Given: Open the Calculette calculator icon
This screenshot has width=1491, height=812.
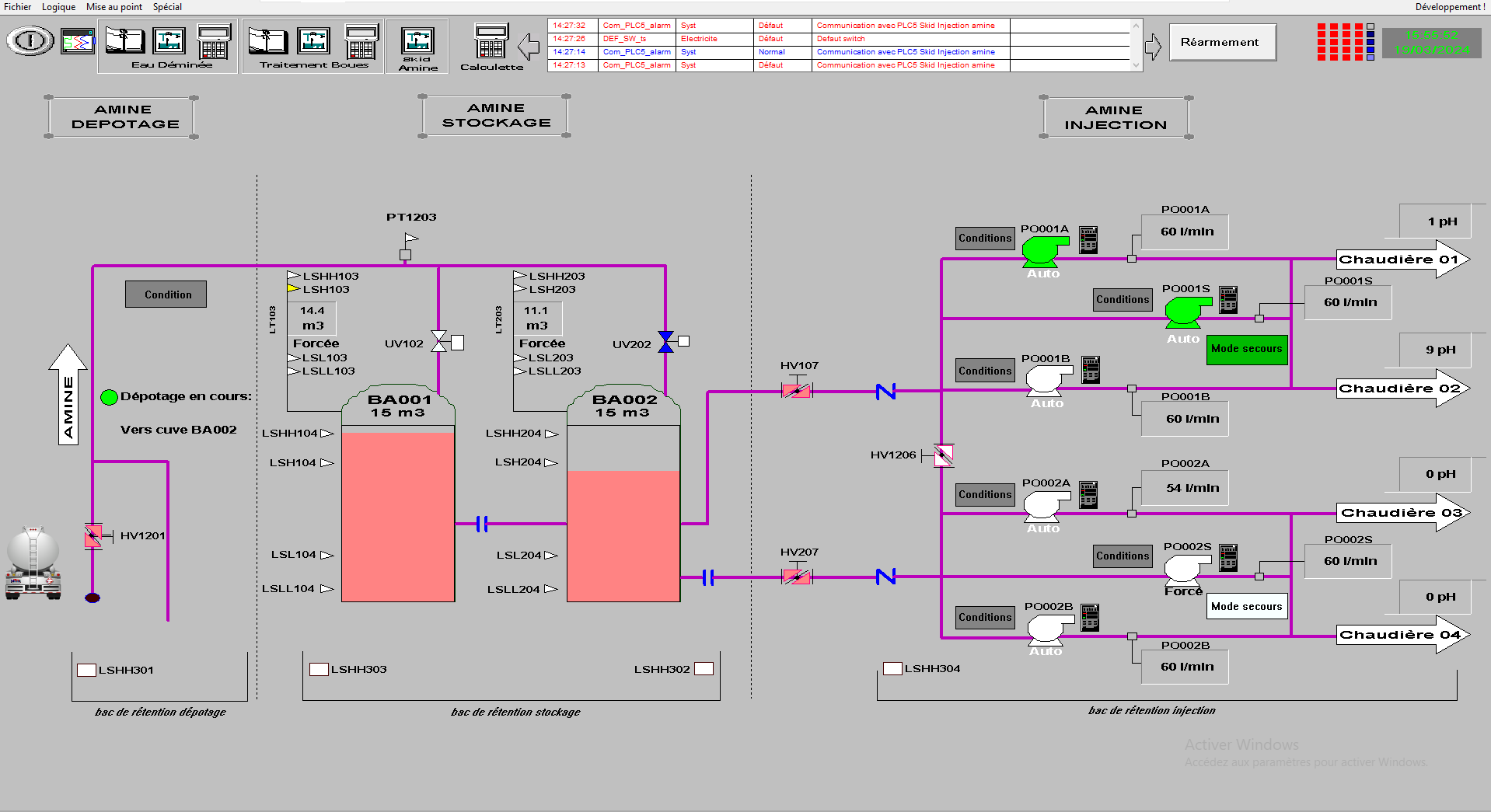Looking at the screenshot, I should [491, 43].
